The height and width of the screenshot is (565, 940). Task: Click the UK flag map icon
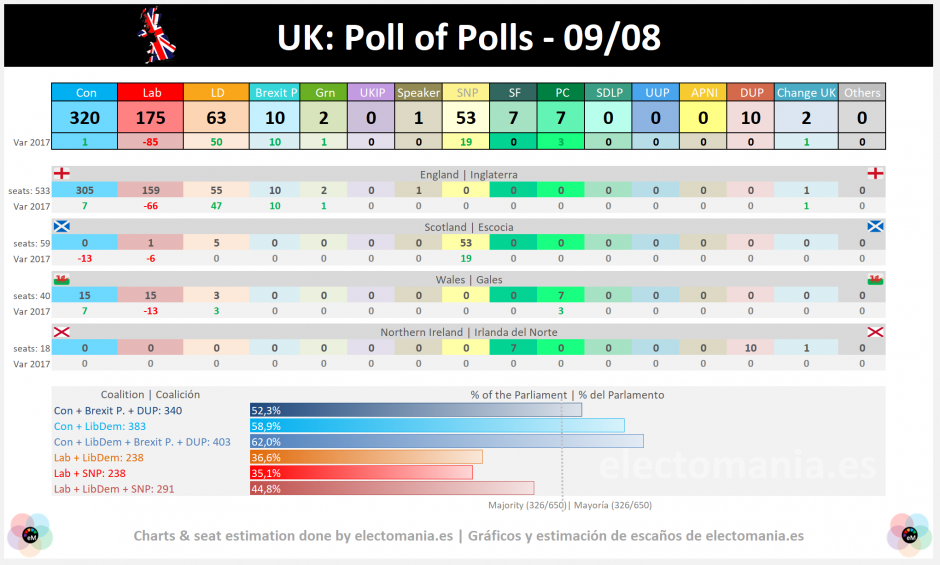tap(157, 35)
